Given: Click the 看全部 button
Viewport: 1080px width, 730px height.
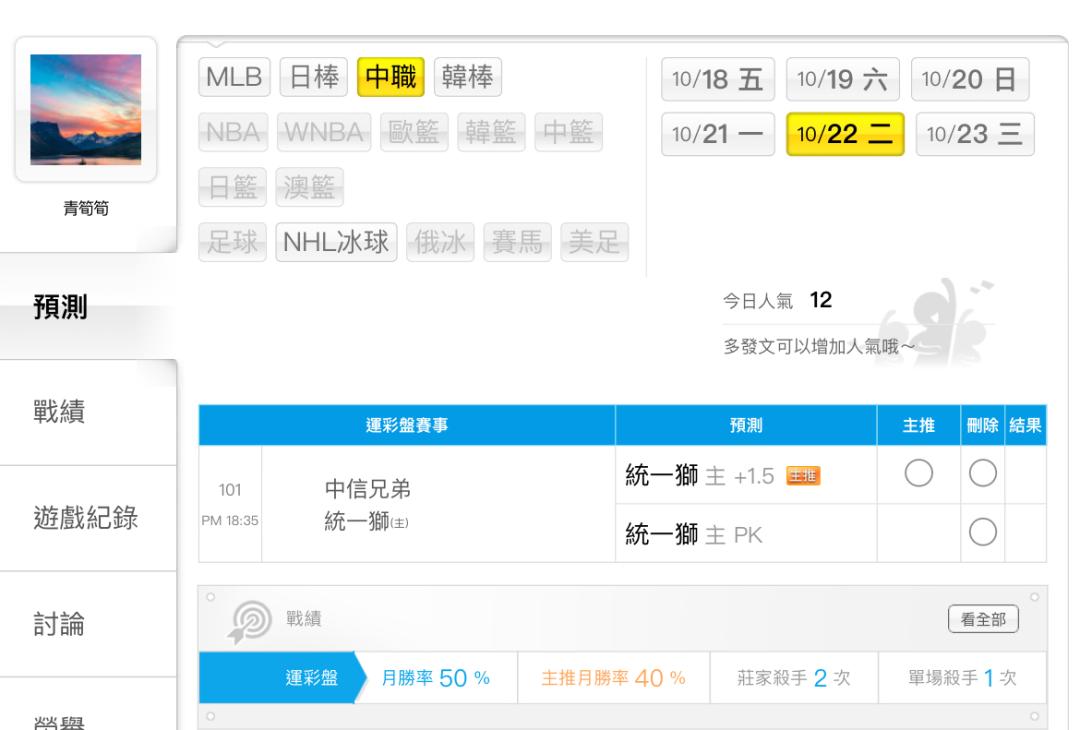Looking at the screenshot, I should [x=984, y=620].
